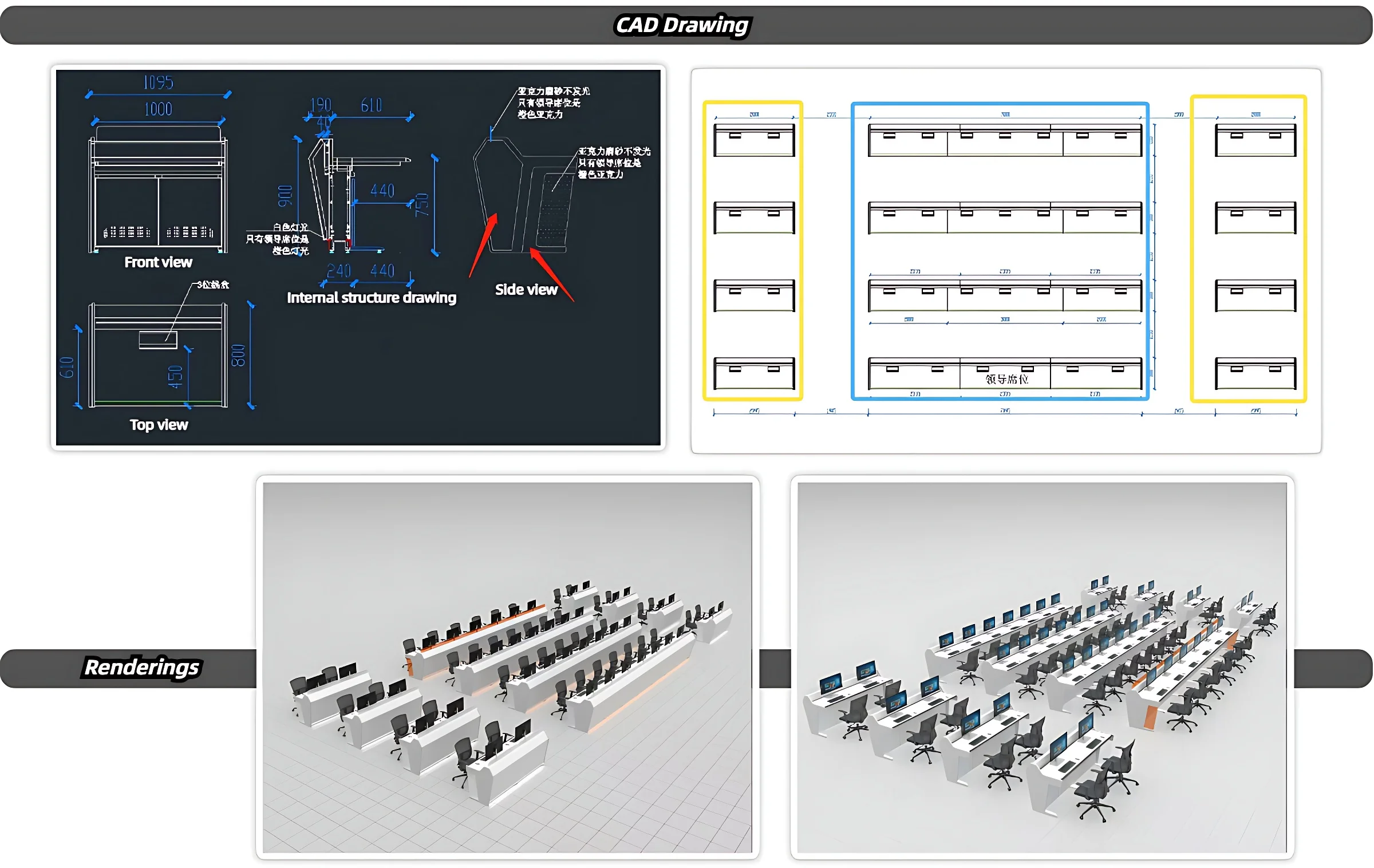Click the CAD Drawing header title

click(x=682, y=25)
